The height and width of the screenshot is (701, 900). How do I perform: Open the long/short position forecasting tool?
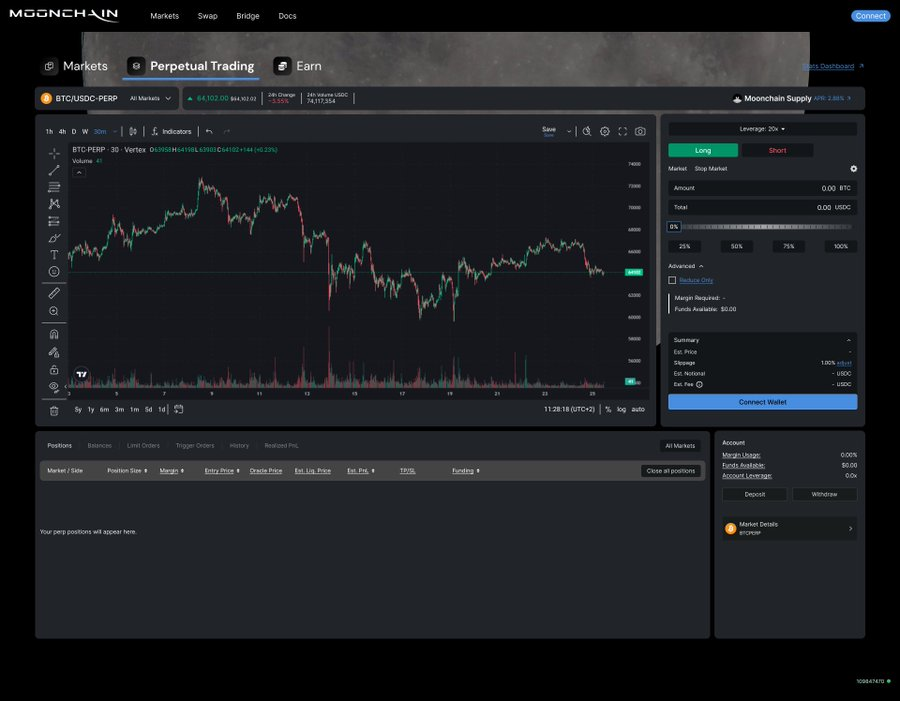[54, 221]
